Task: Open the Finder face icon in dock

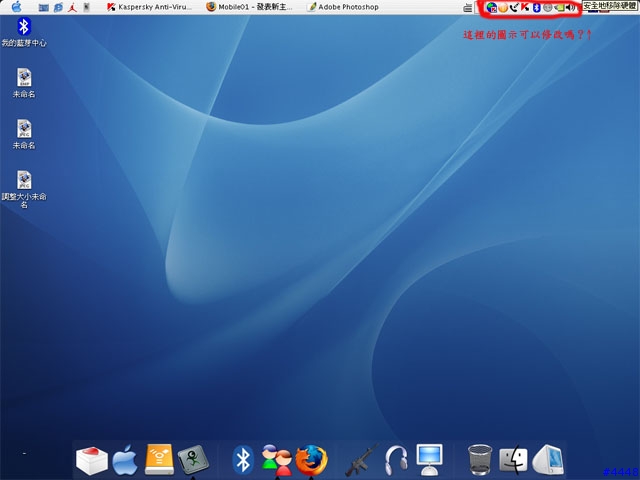Action: pyautogui.click(x=513, y=460)
